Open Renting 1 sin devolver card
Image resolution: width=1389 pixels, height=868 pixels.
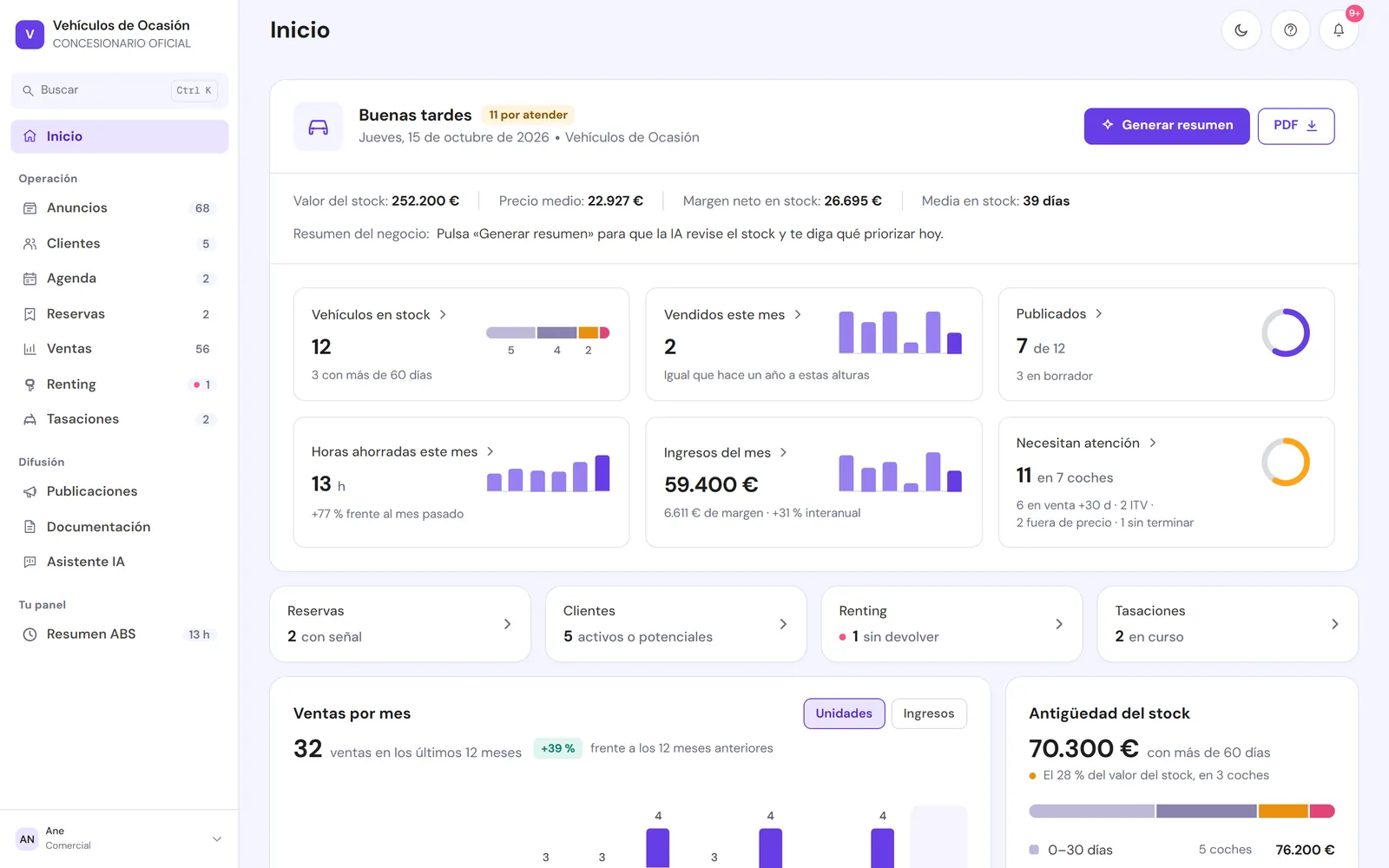click(951, 624)
